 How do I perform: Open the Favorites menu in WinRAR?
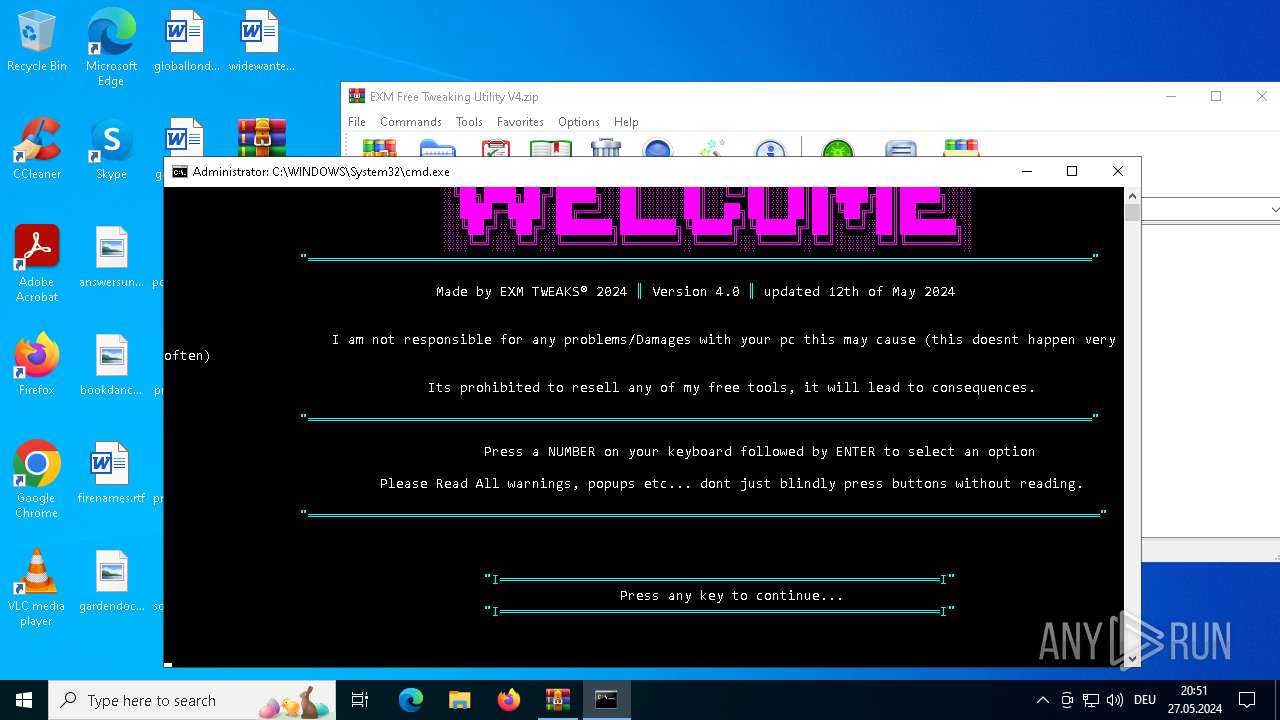(x=520, y=122)
